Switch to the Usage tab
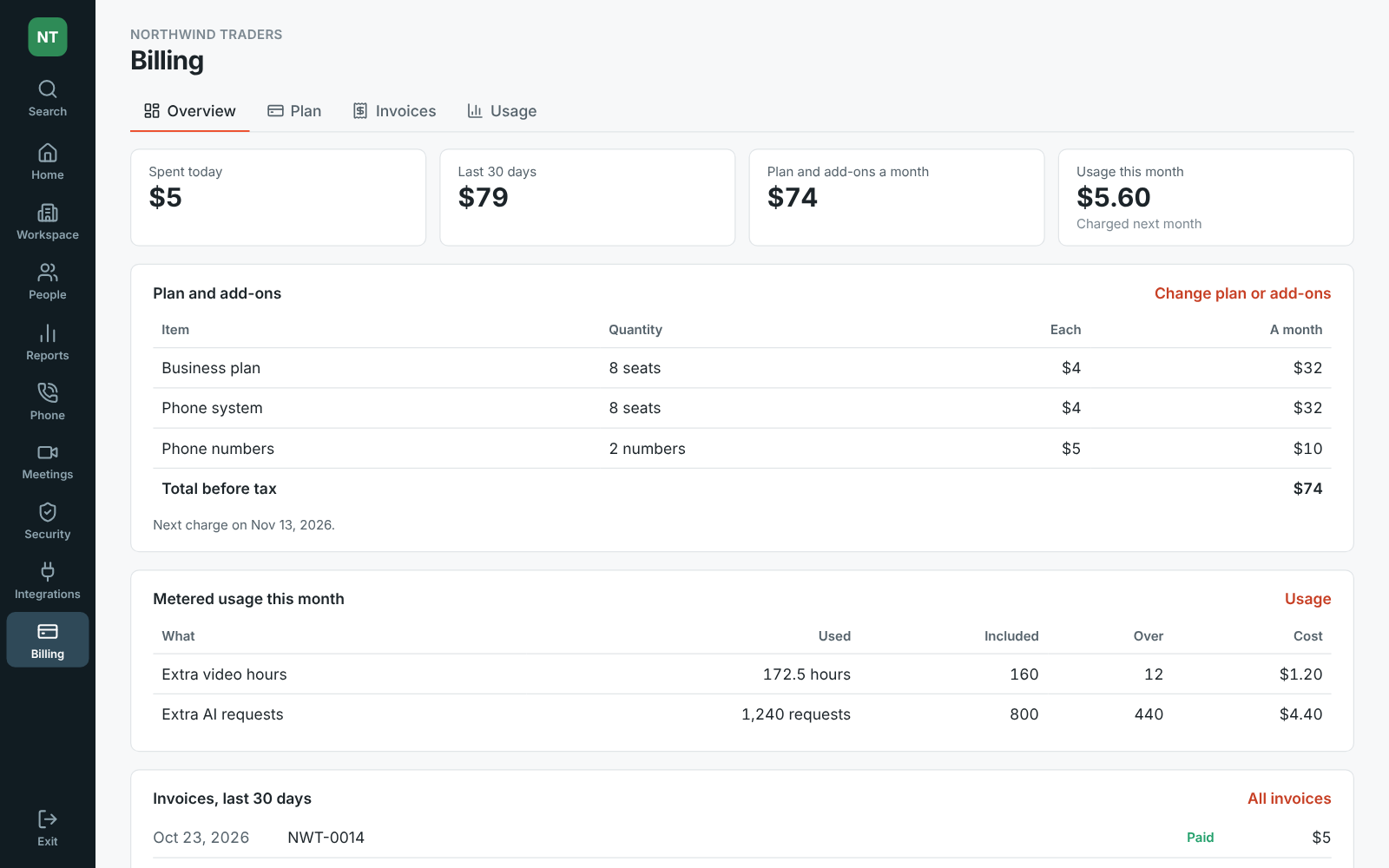Image resolution: width=1389 pixels, height=868 pixels. (502, 111)
